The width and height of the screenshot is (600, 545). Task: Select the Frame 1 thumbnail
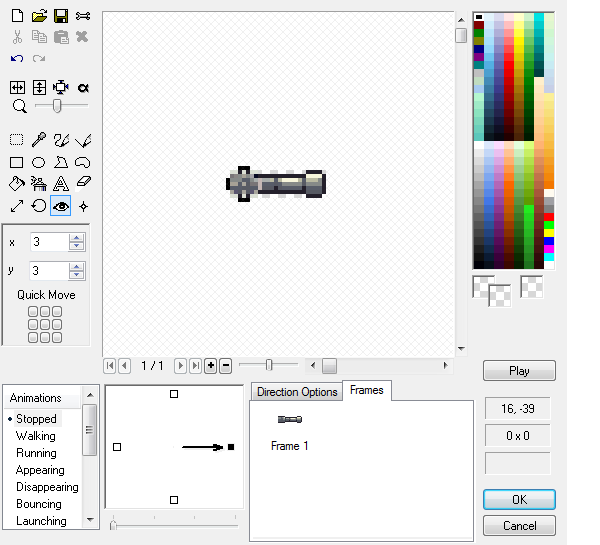pos(290,419)
